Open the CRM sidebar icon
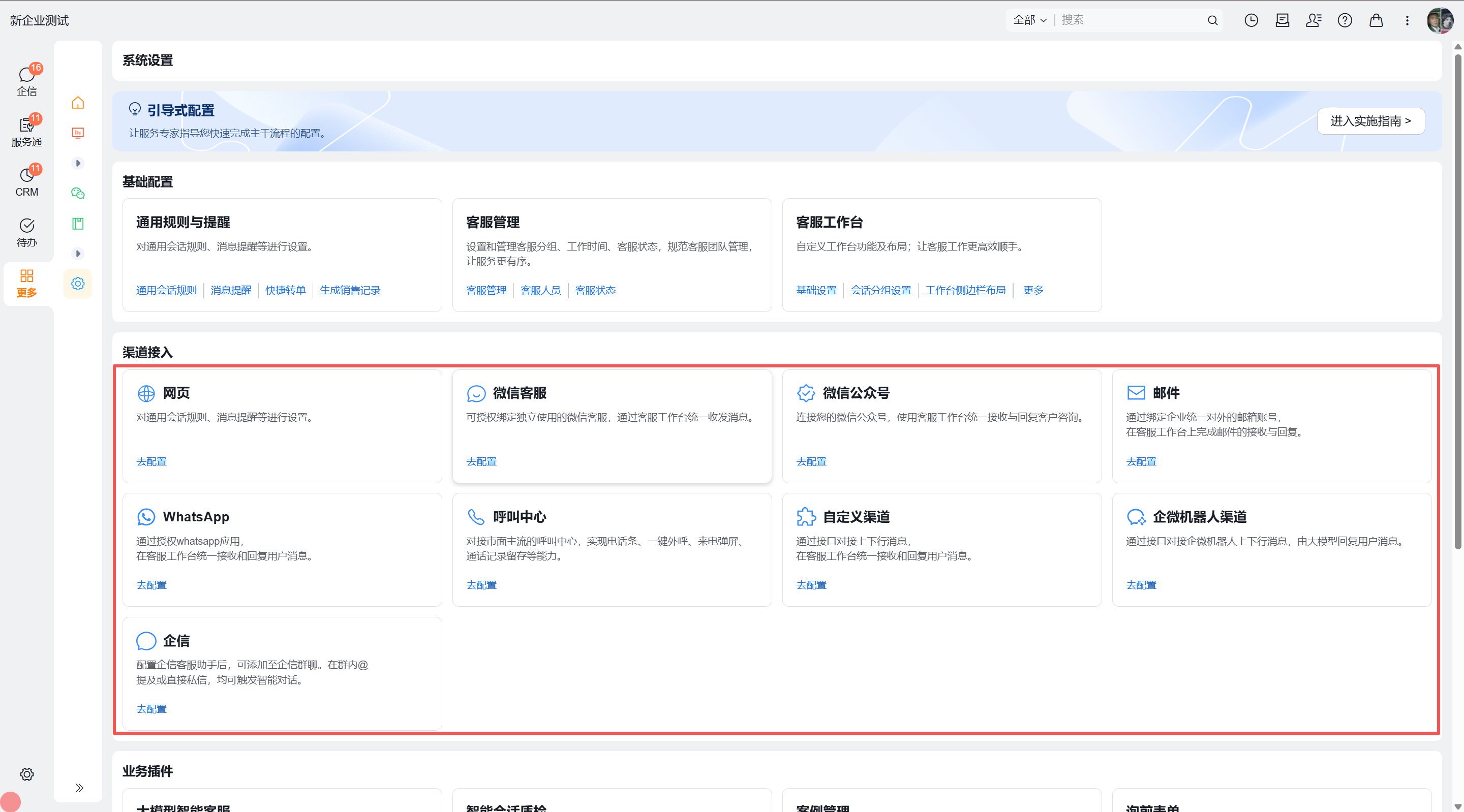Image resolution: width=1464 pixels, height=812 pixels. tap(27, 181)
